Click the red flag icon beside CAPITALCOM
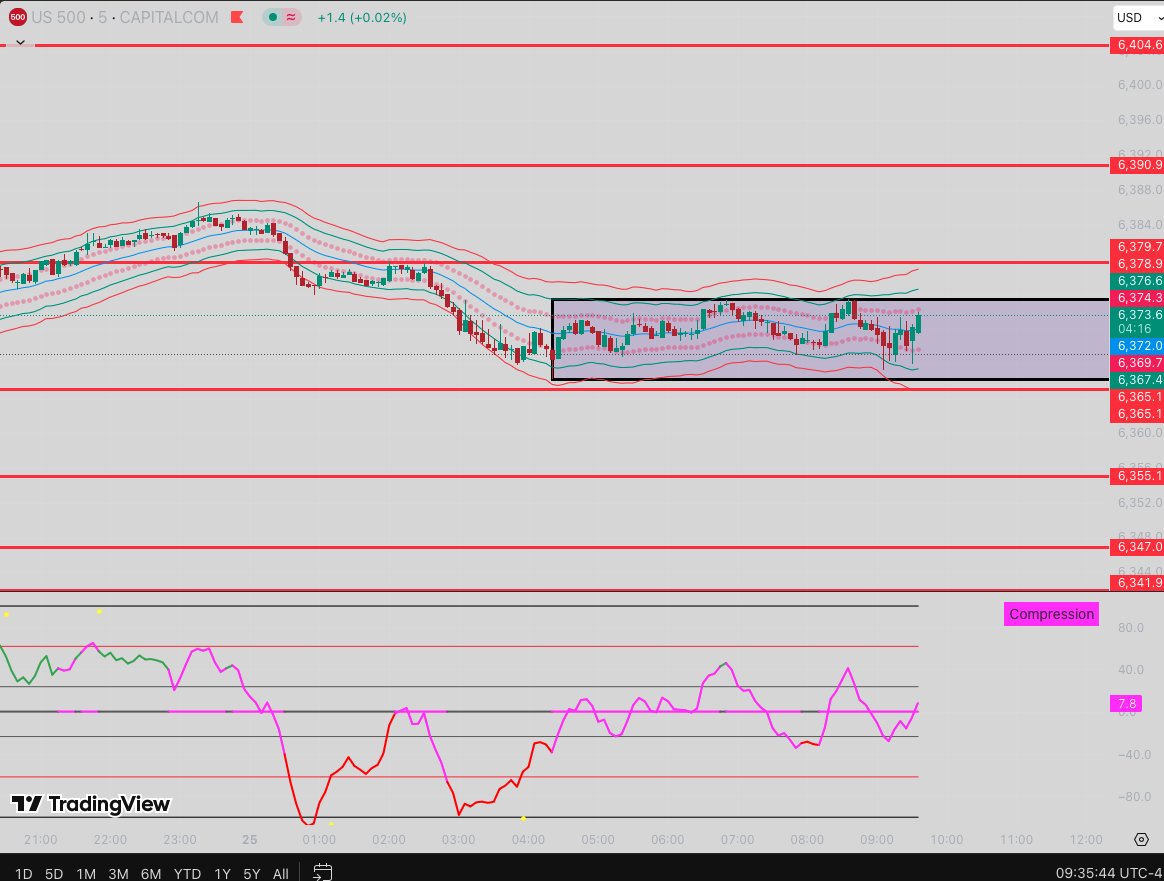Image resolution: width=1164 pixels, height=881 pixels. tap(237, 17)
